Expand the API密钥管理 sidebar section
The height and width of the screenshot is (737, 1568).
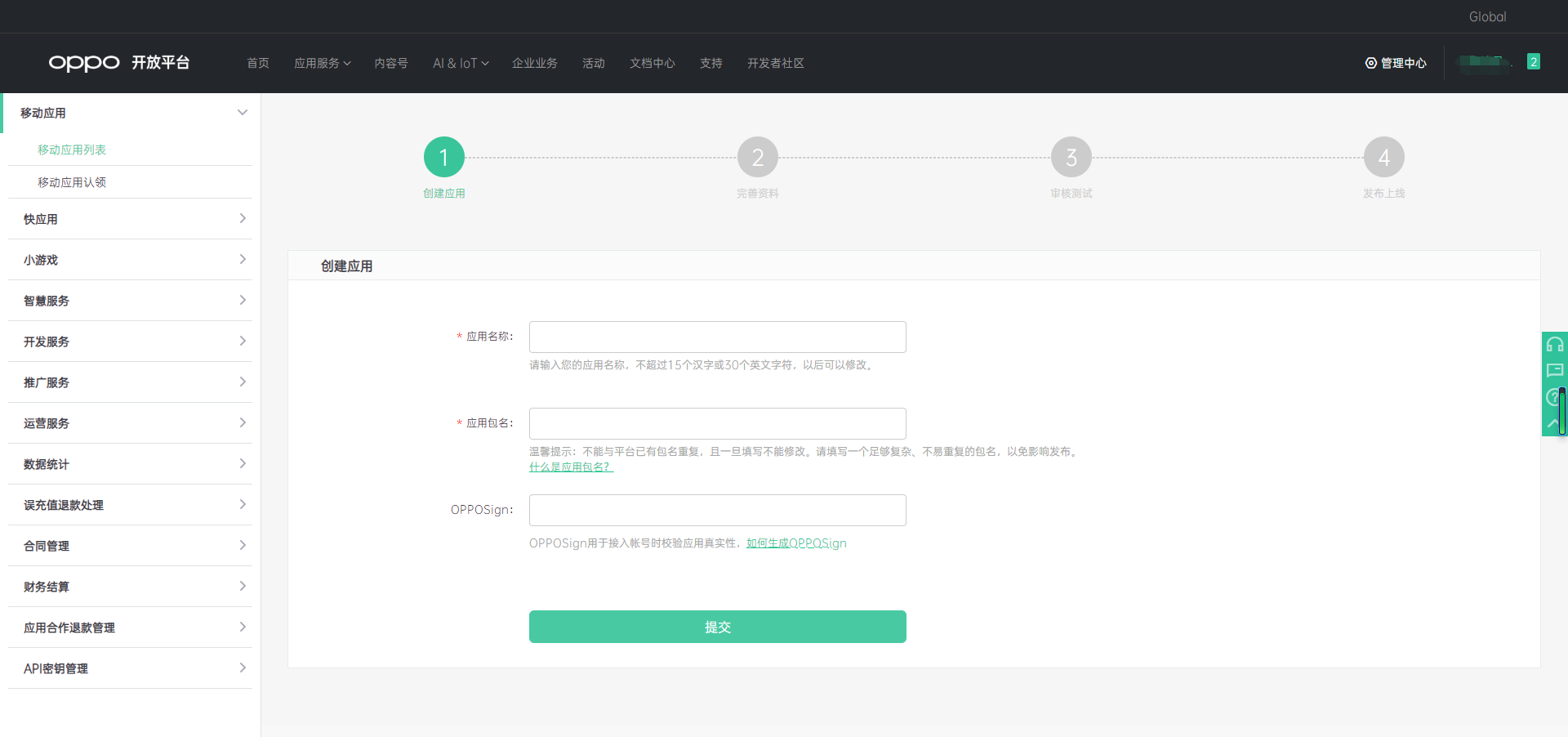pyautogui.click(x=131, y=668)
